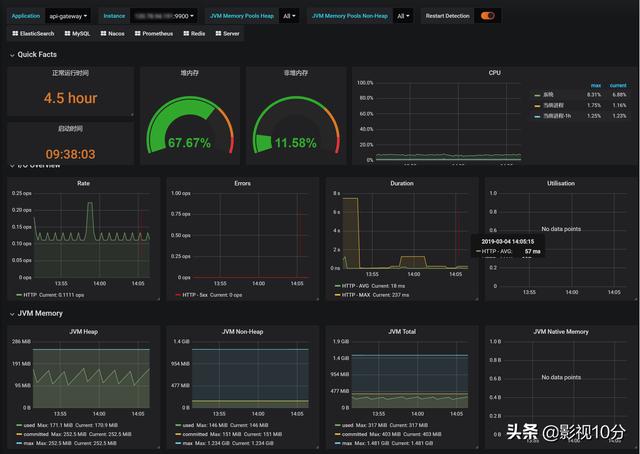The image size is (640, 454).
Task: Toggle HTTP - MAX series in Duration legend
Action: pos(356,295)
